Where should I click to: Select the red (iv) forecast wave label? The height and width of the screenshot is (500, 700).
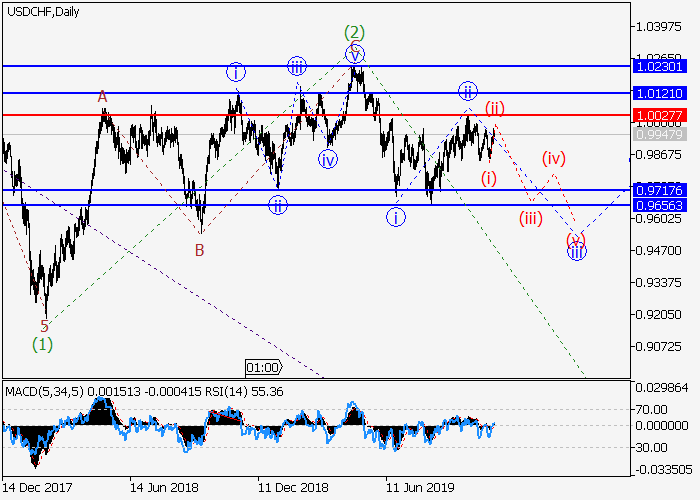(x=554, y=158)
